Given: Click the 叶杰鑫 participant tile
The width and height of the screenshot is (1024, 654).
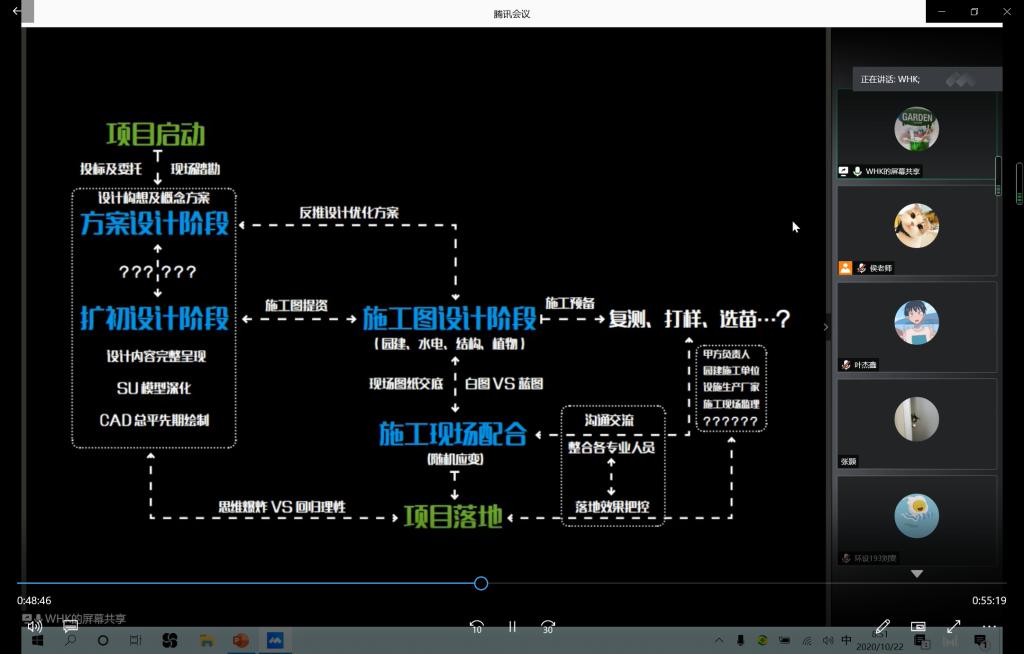Looking at the screenshot, I should point(916,323).
